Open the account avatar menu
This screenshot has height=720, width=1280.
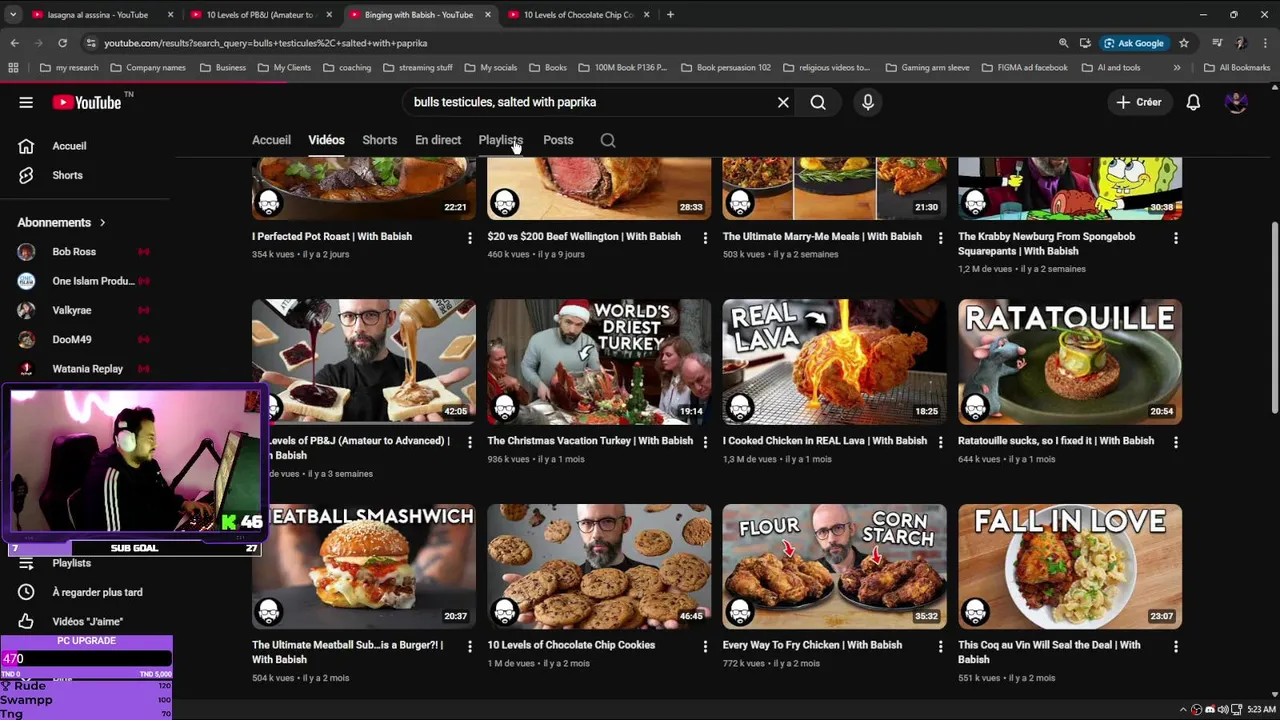[1236, 102]
